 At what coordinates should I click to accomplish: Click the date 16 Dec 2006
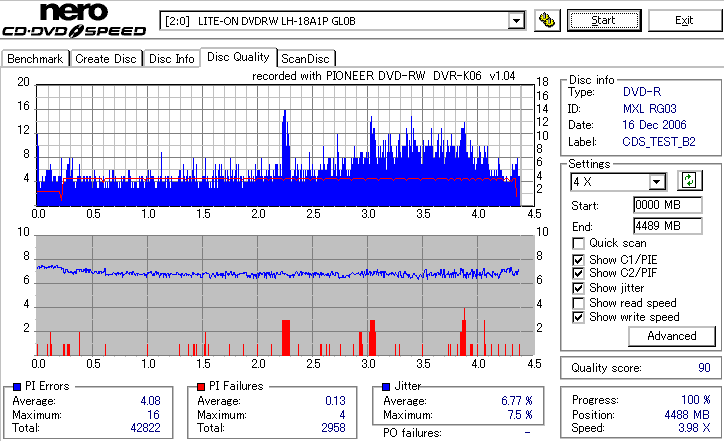point(654,125)
